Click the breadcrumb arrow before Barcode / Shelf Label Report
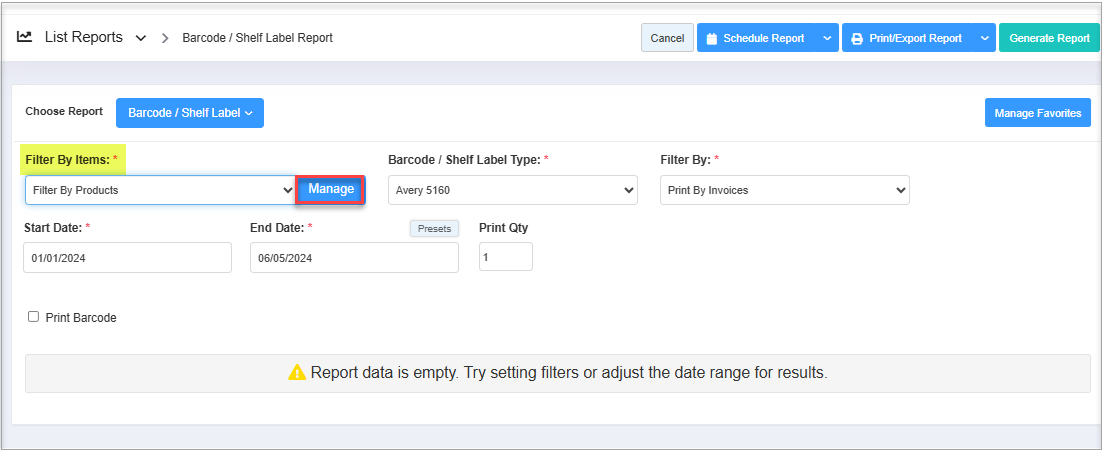The image size is (1102, 450). 165,38
